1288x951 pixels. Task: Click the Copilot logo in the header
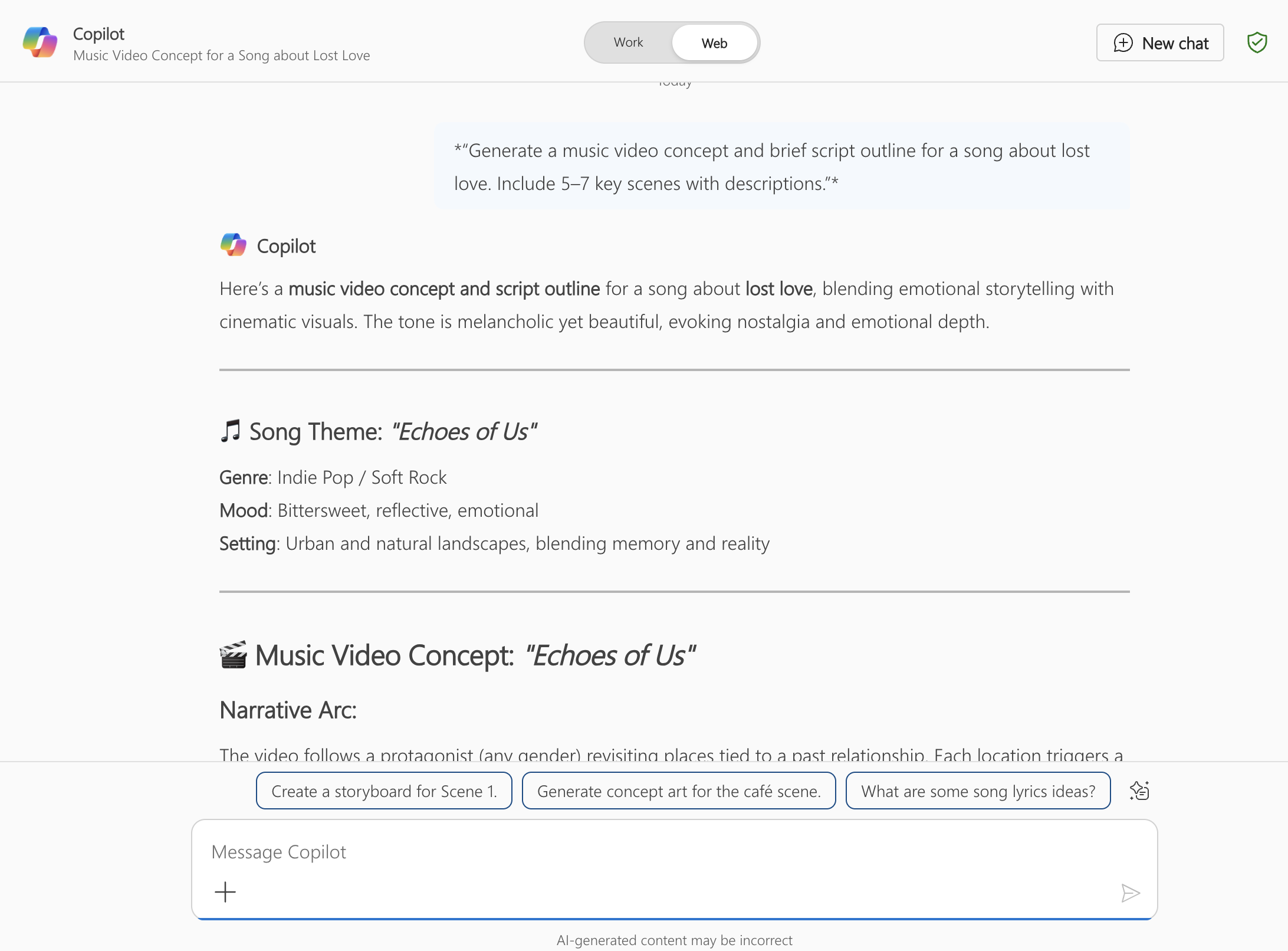tap(40, 42)
